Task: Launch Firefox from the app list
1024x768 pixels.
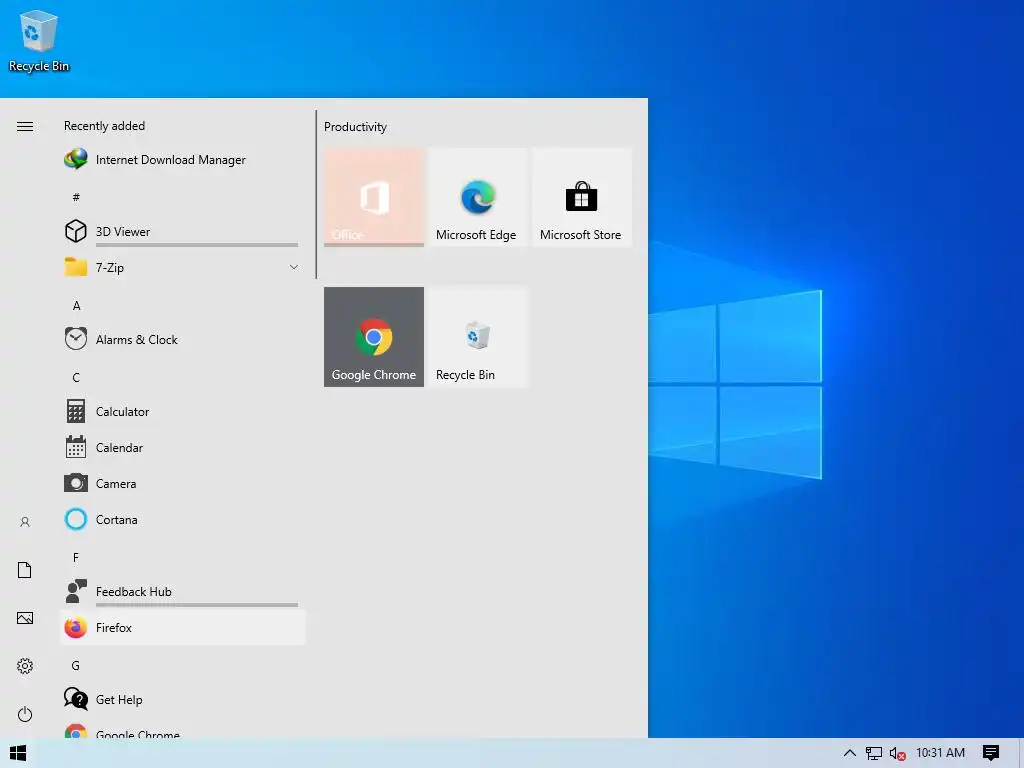Action: point(182,628)
